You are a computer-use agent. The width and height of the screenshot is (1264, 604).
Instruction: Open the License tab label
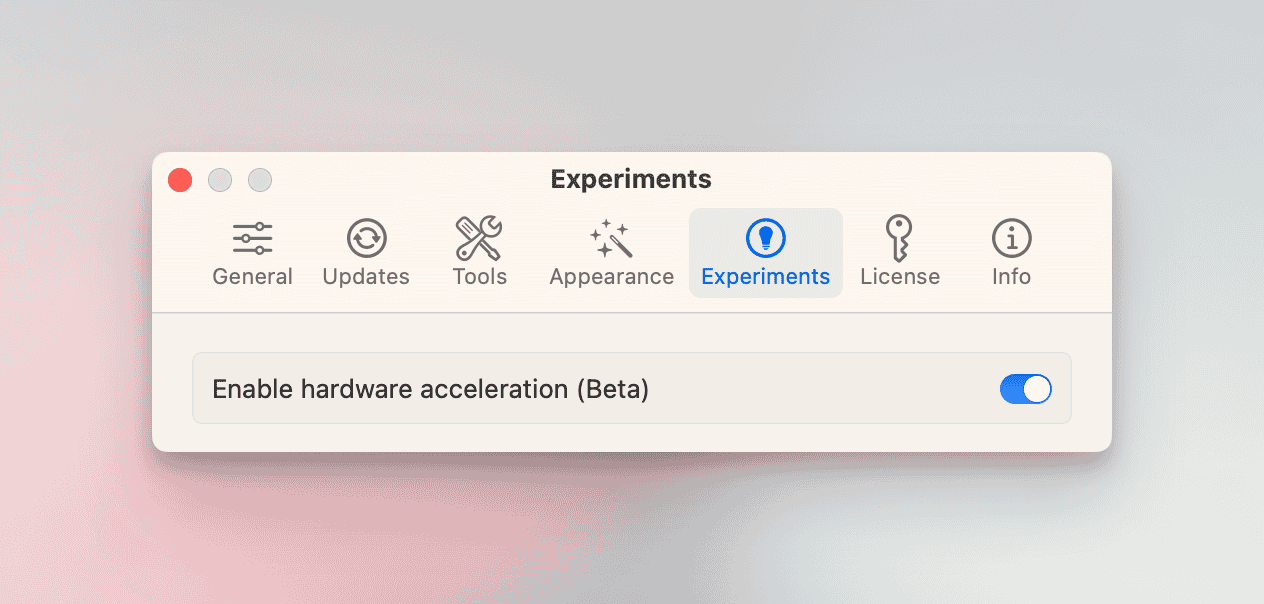(x=900, y=277)
